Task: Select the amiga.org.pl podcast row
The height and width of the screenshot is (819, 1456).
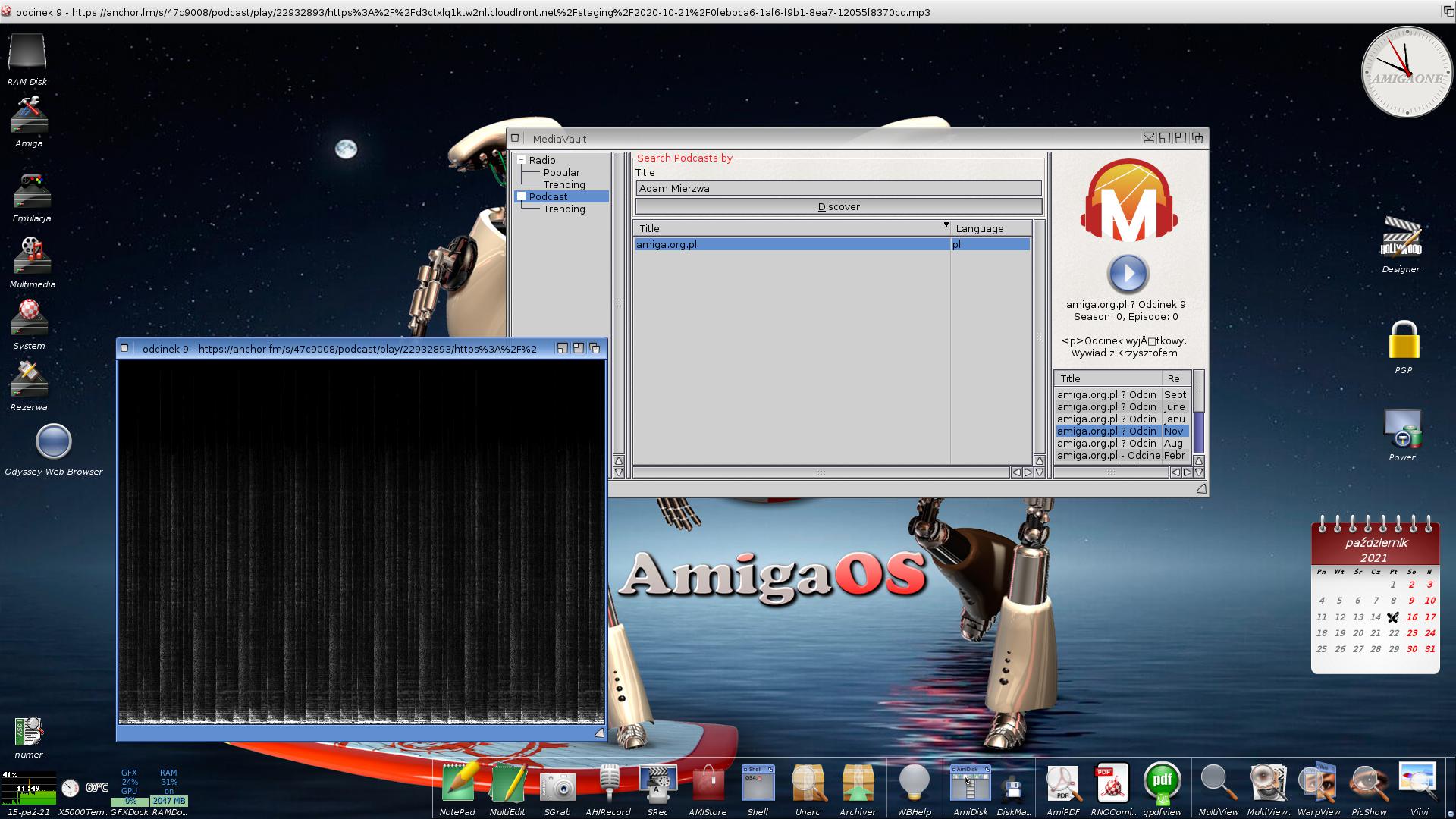Action: (832, 244)
